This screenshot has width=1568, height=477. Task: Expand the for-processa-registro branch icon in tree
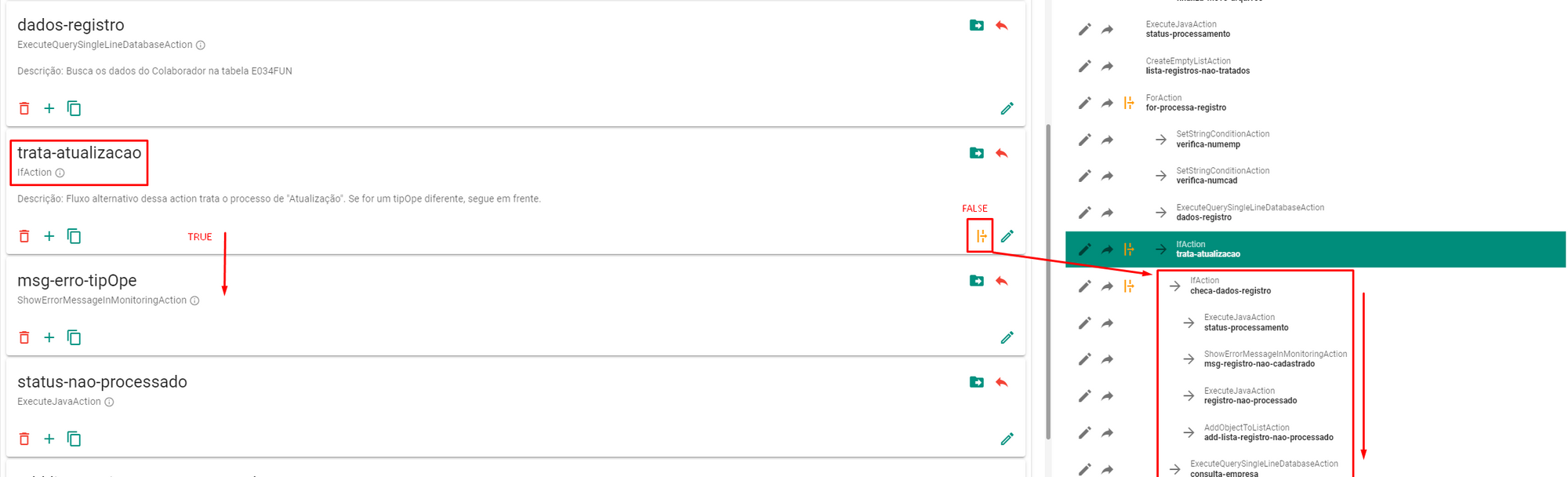click(x=1129, y=103)
